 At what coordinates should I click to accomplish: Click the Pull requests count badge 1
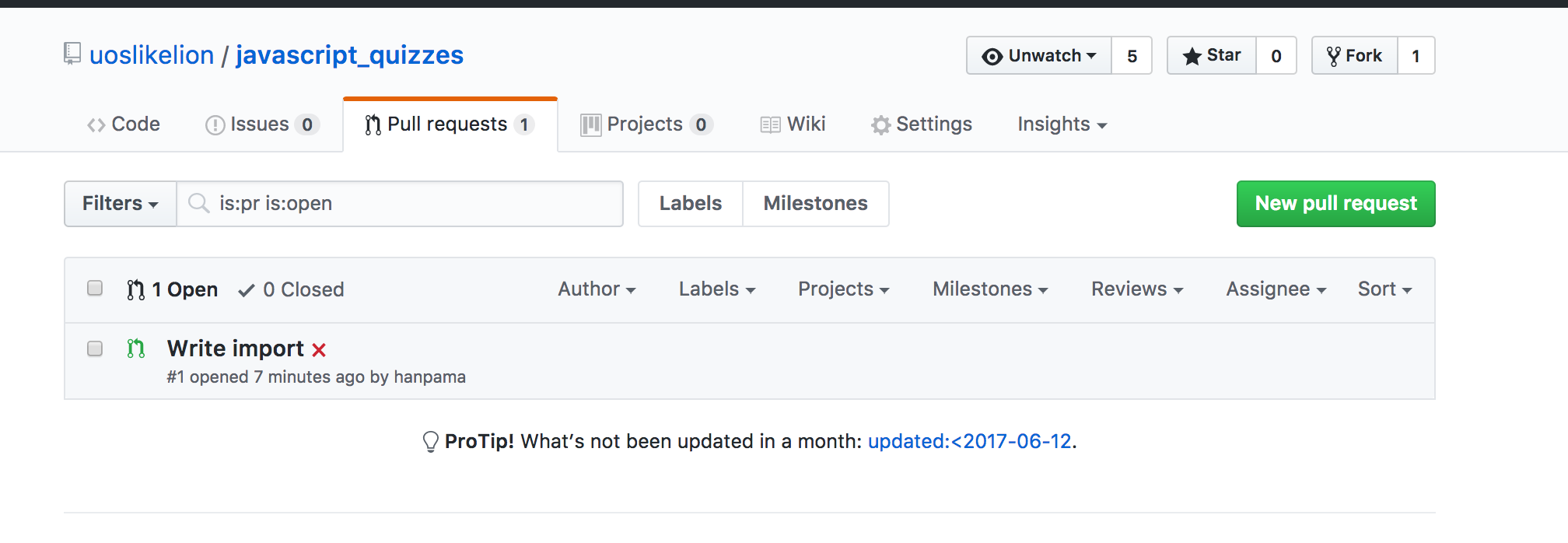pyautogui.click(x=524, y=125)
